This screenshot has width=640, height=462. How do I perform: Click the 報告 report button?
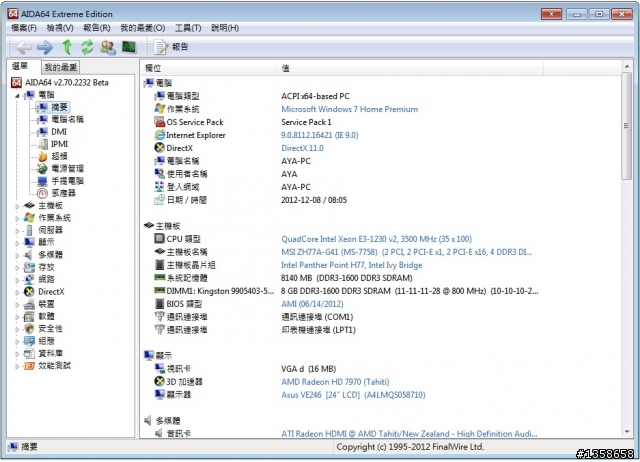(x=171, y=47)
